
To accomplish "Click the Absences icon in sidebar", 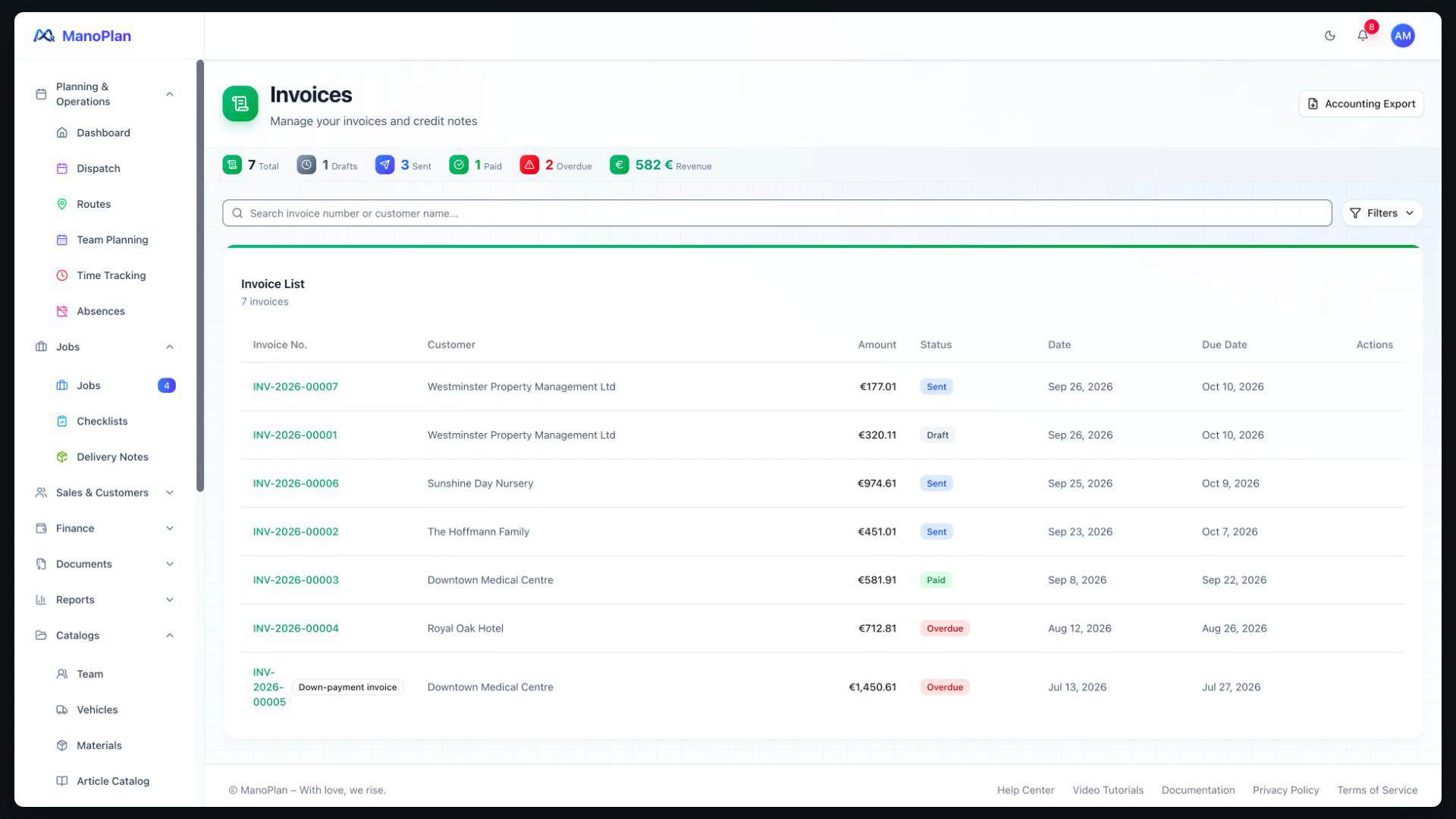I will click(x=62, y=311).
